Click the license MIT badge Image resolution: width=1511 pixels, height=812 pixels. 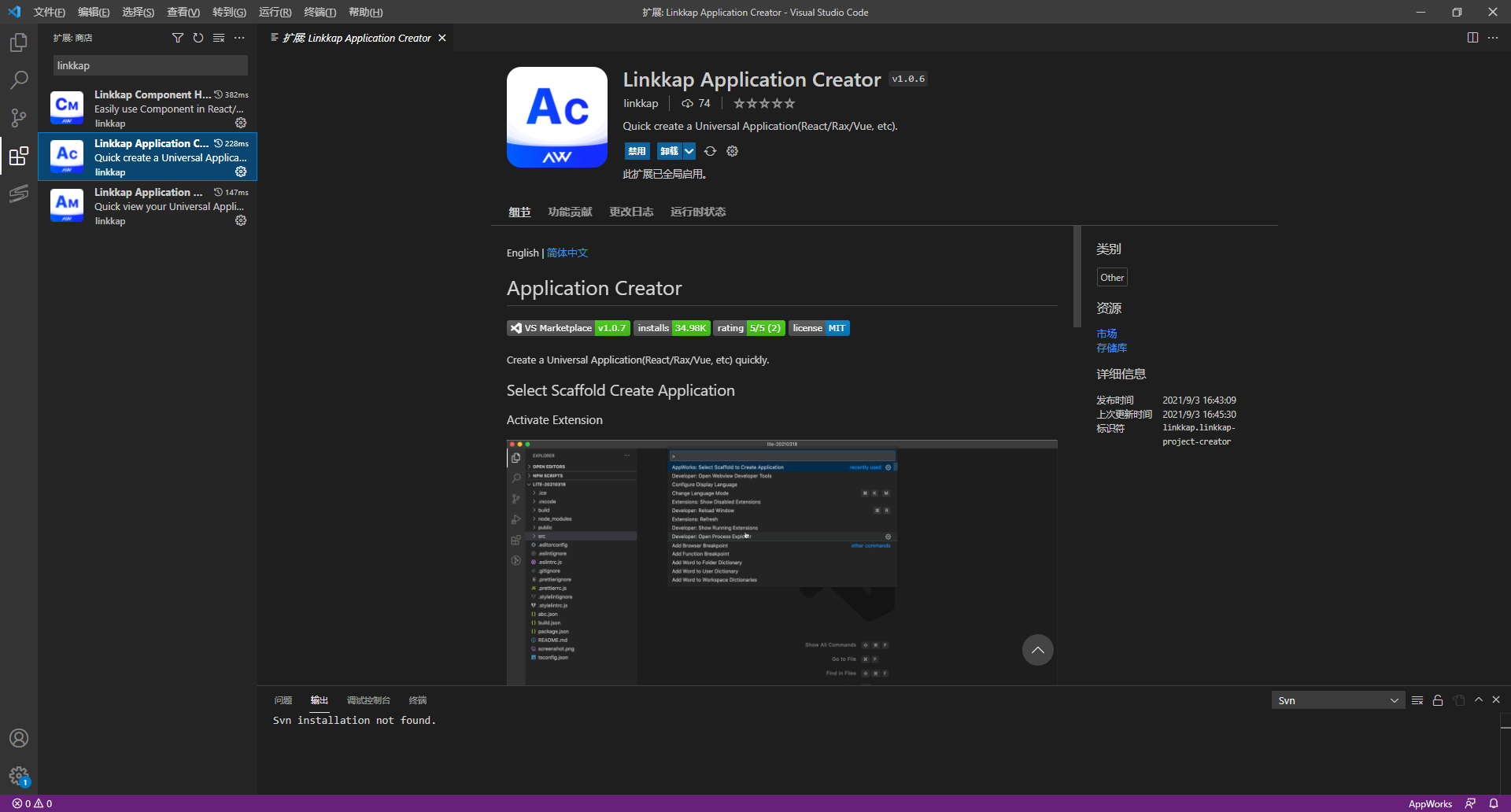(819, 328)
